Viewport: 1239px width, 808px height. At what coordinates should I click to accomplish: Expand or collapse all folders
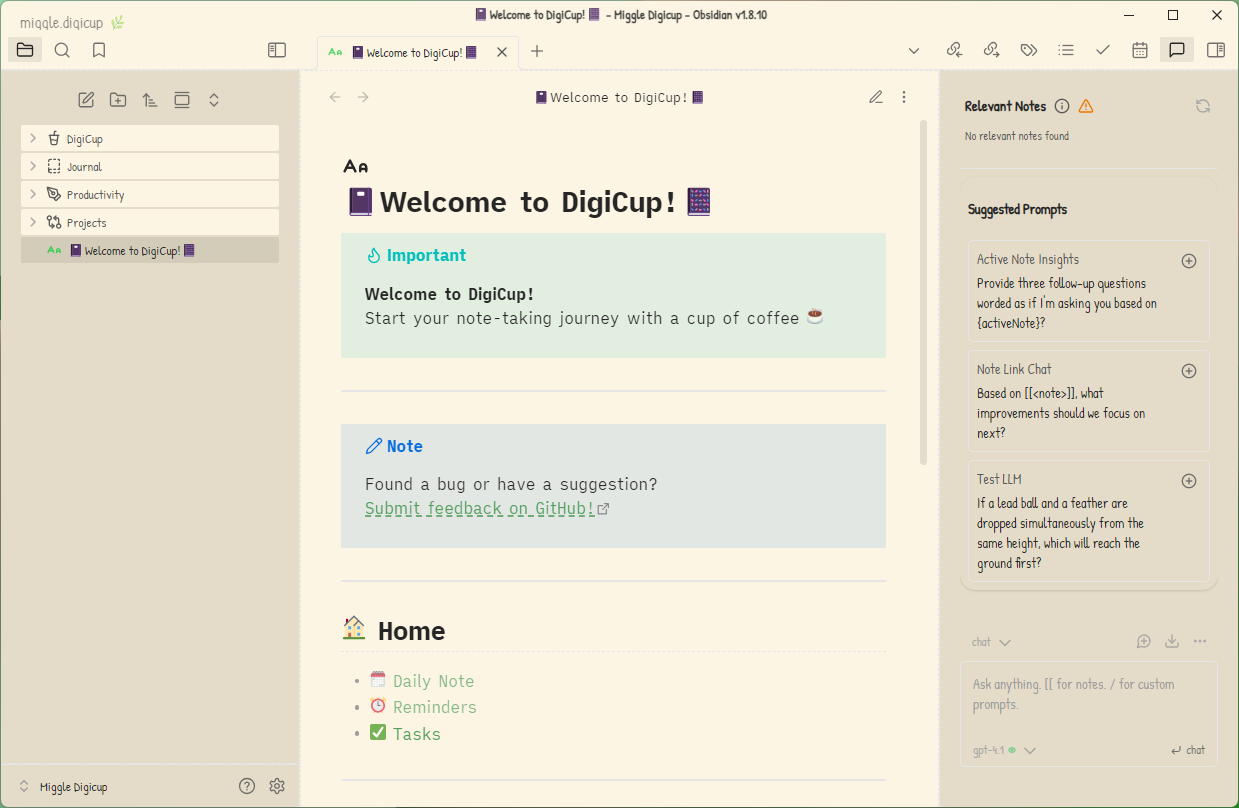(214, 99)
